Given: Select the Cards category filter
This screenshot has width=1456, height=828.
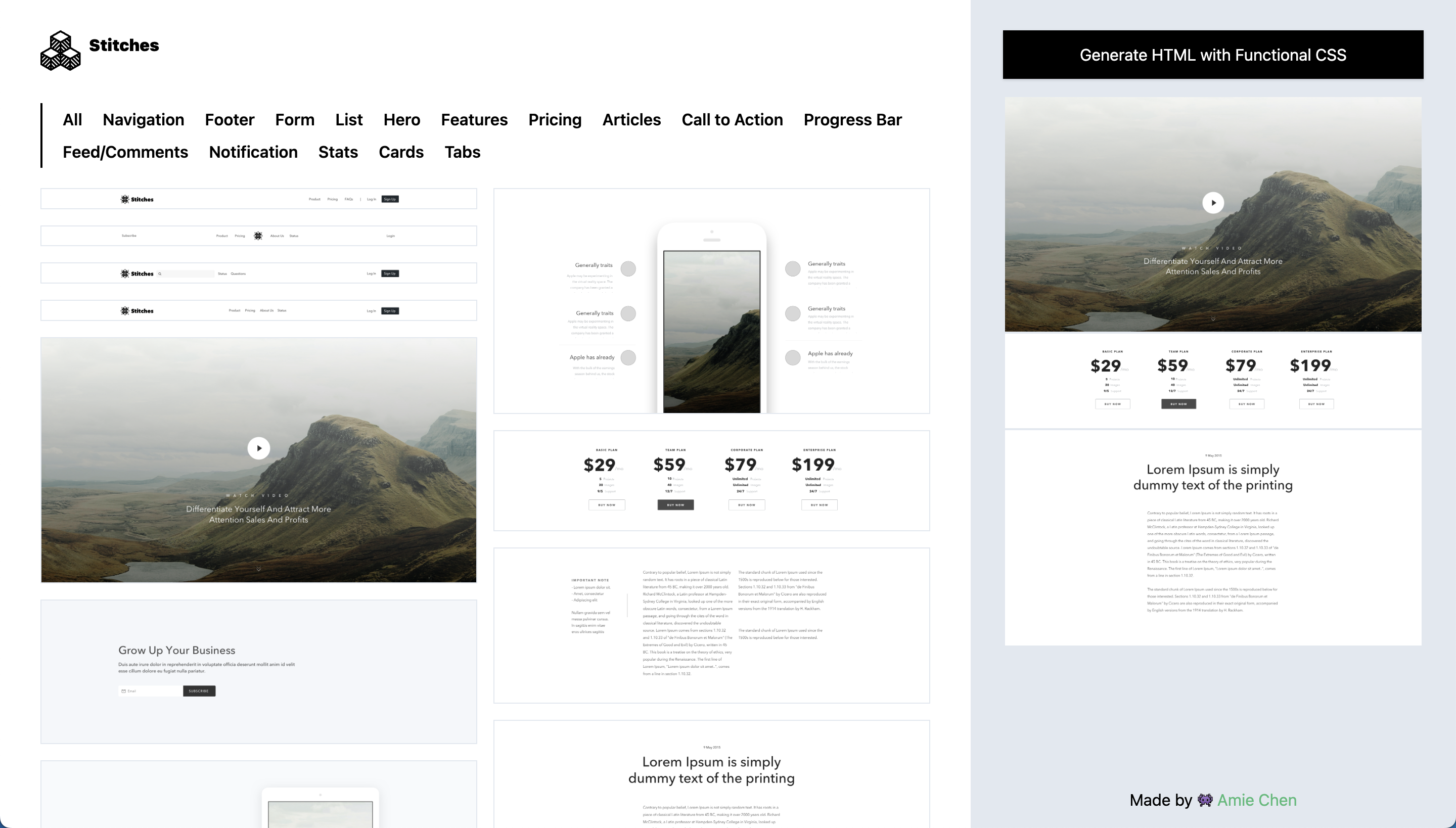Looking at the screenshot, I should (400, 152).
